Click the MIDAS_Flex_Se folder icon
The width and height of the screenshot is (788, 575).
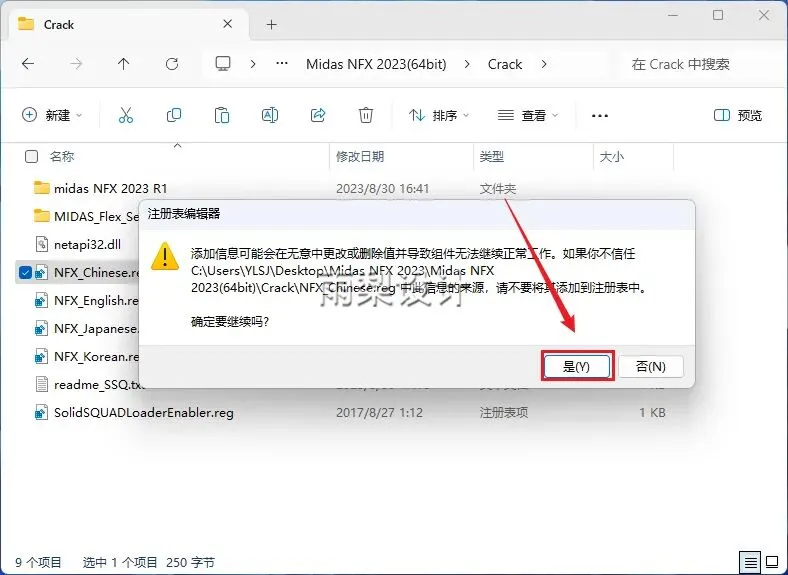point(41,216)
